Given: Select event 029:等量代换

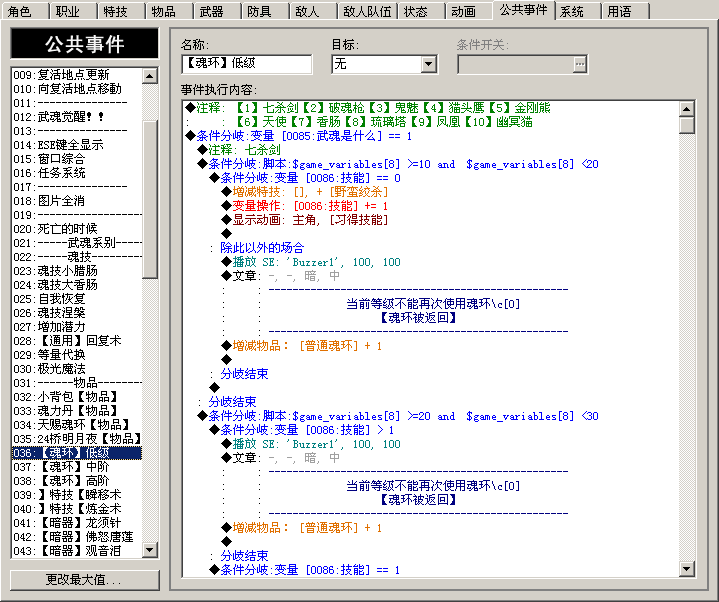Looking at the screenshot, I should tap(77, 355).
